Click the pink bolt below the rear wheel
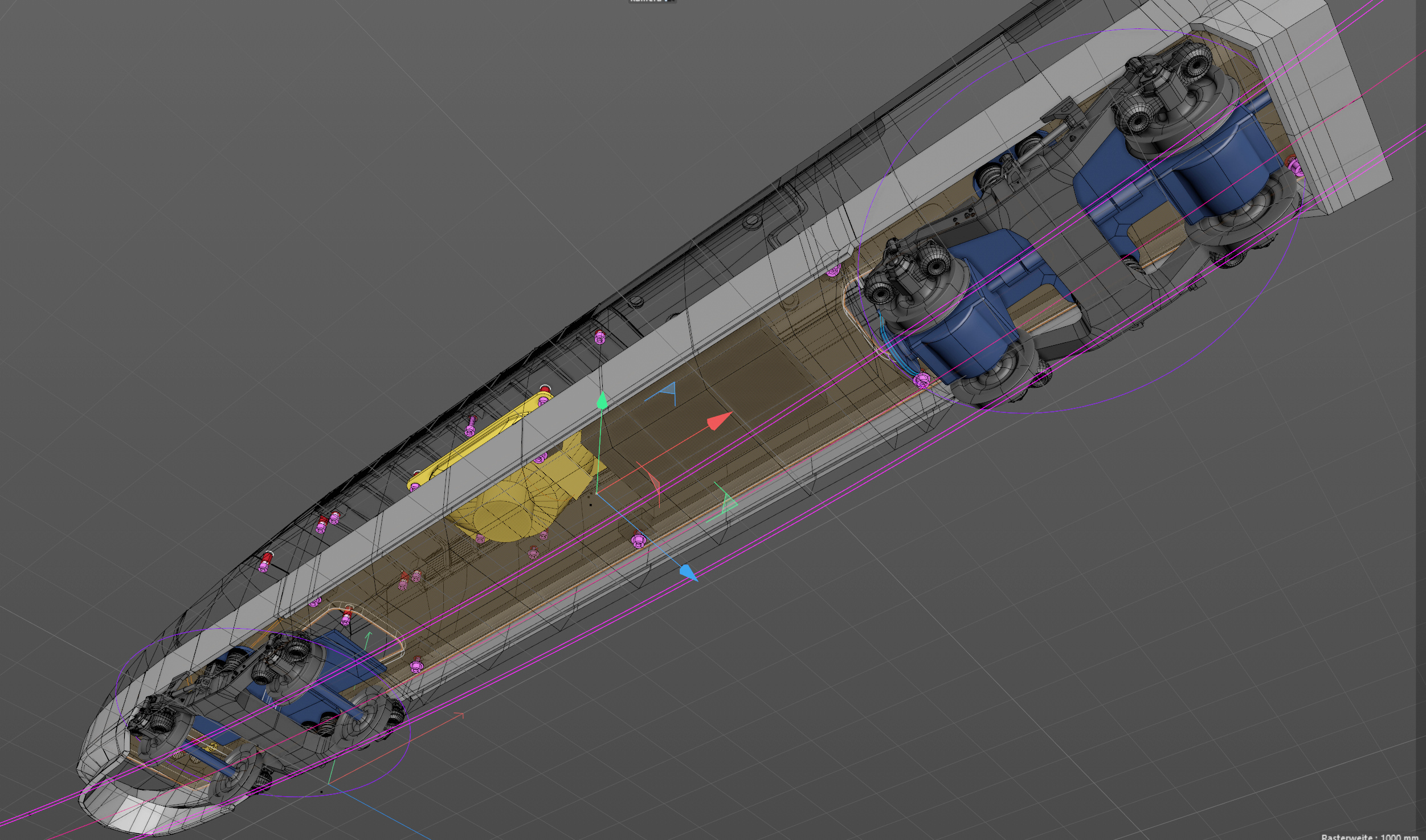The width and height of the screenshot is (1426, 840). 921,380
